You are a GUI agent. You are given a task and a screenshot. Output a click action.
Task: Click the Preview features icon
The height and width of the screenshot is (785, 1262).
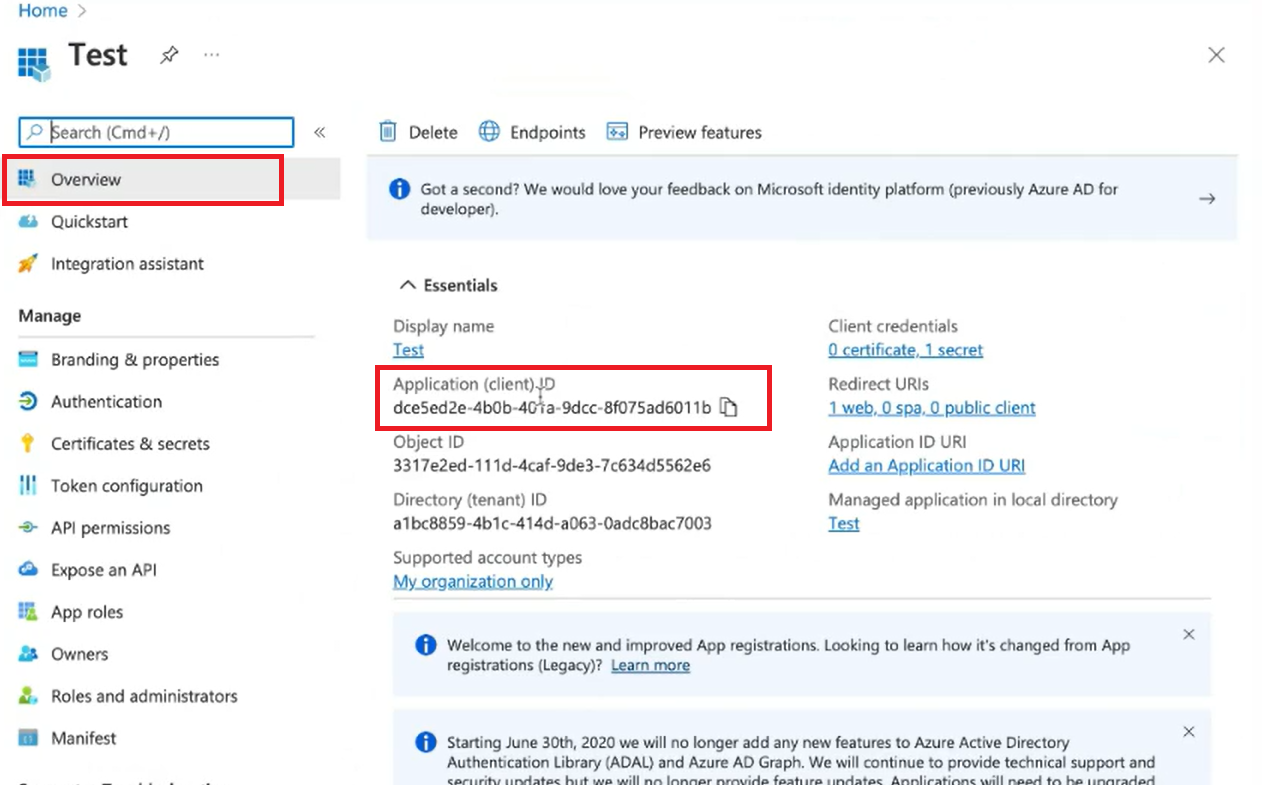[617, 131]
